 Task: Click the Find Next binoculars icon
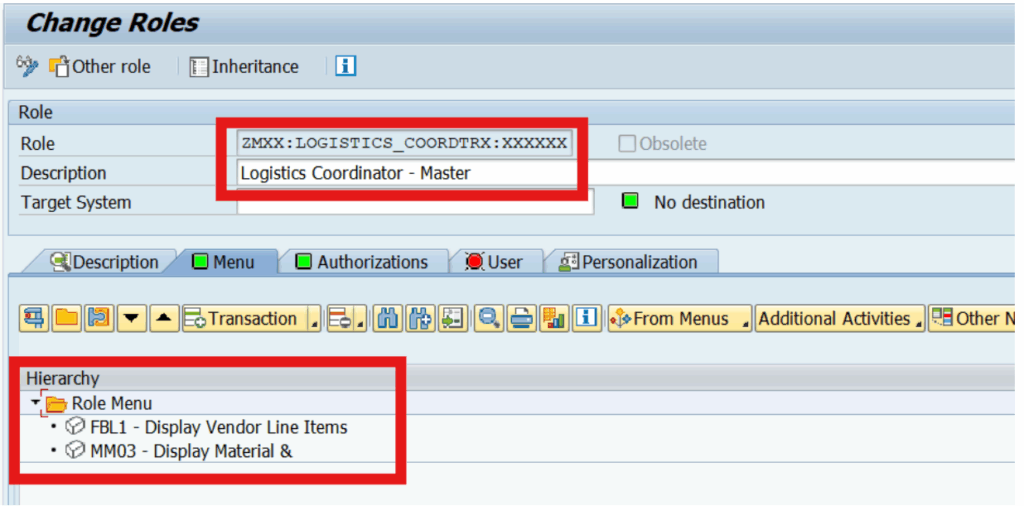click(x=419, y=319)
